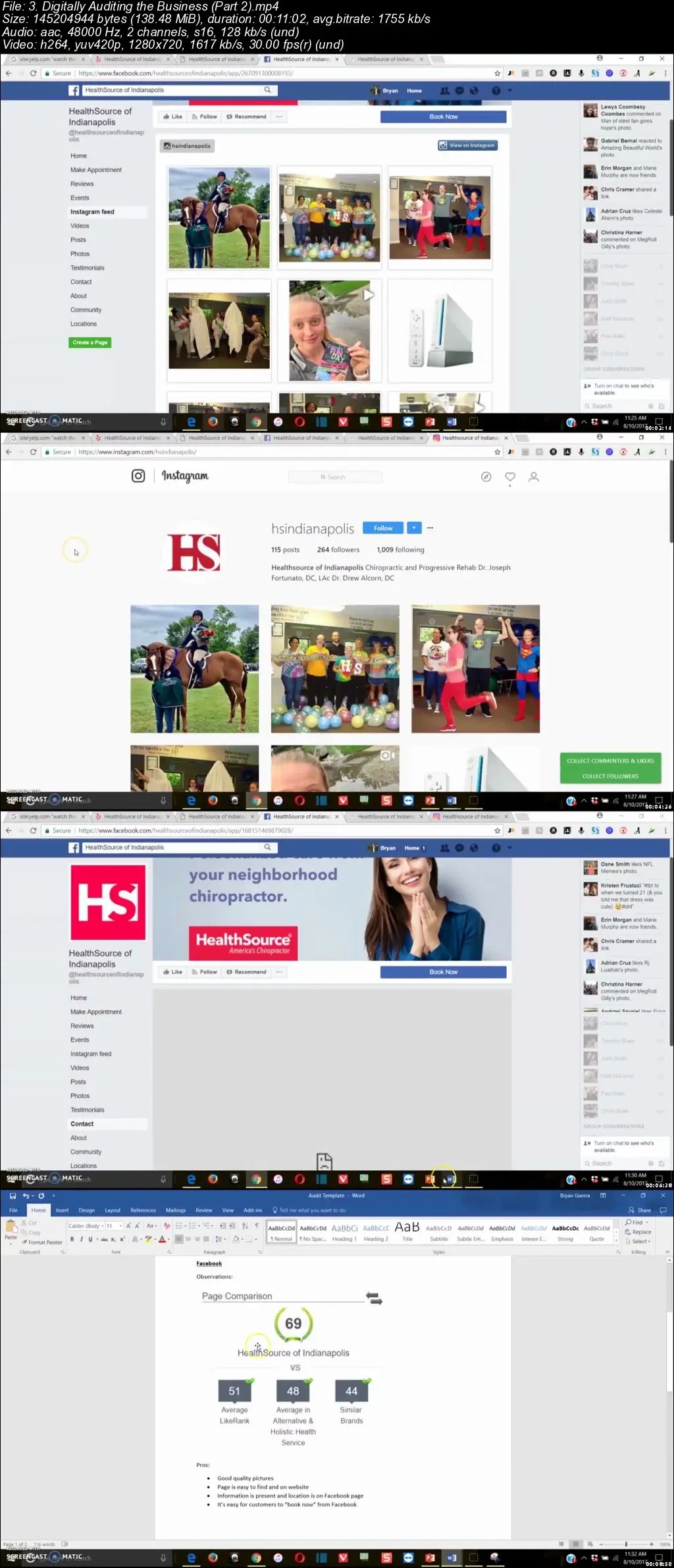Open Facebook messages icon on the Contact tab page
674x1568 pixels.
459,848
